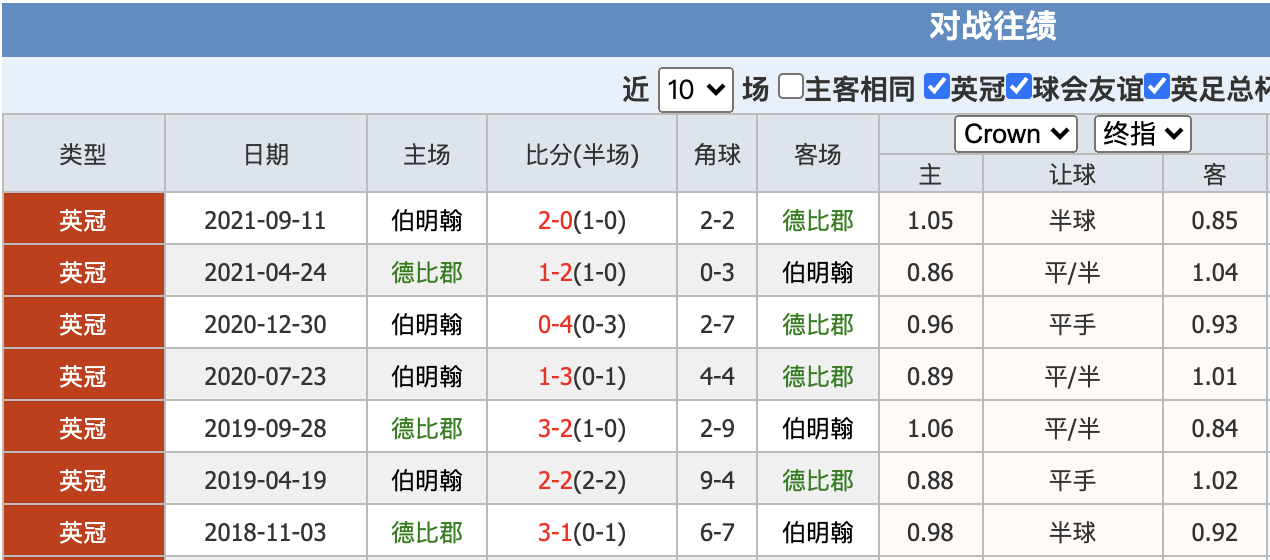Open the recent matches count dropdown

pyautogui.click(x=696, y=90)
